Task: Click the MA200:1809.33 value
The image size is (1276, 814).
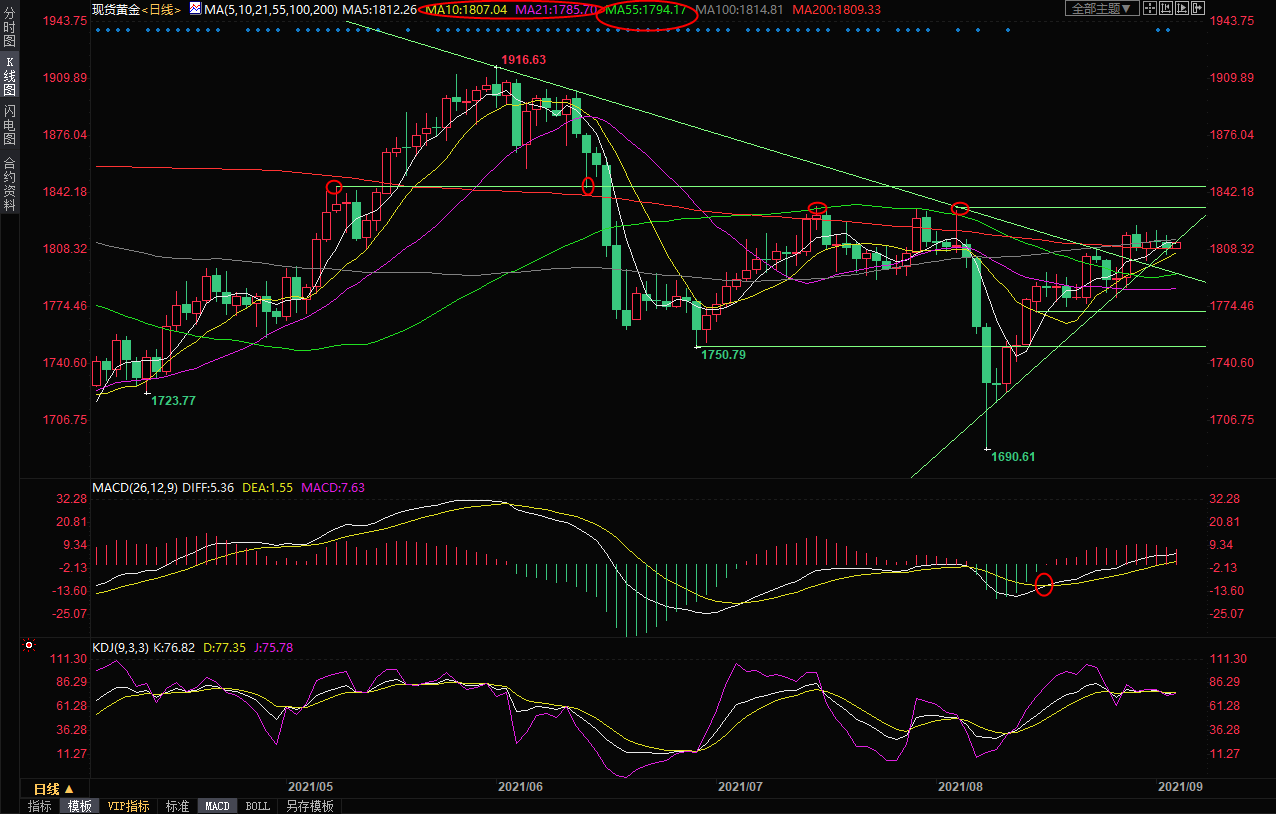Action: point(836,9)
